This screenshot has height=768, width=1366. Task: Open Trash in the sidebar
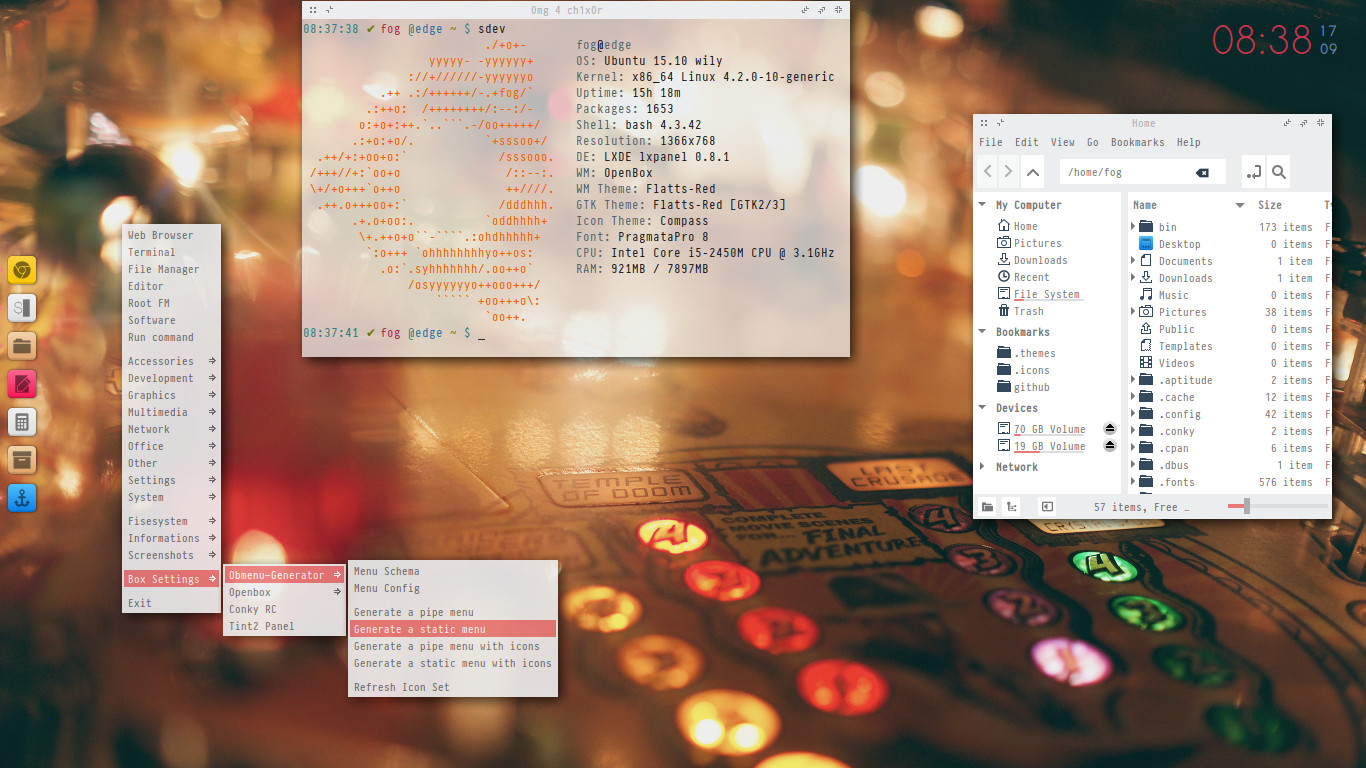1028,311
